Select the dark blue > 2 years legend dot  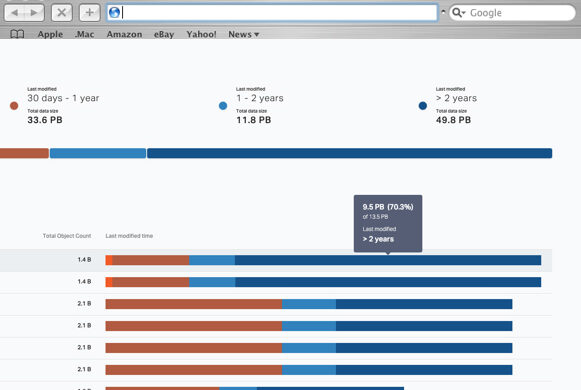[423, 106]
